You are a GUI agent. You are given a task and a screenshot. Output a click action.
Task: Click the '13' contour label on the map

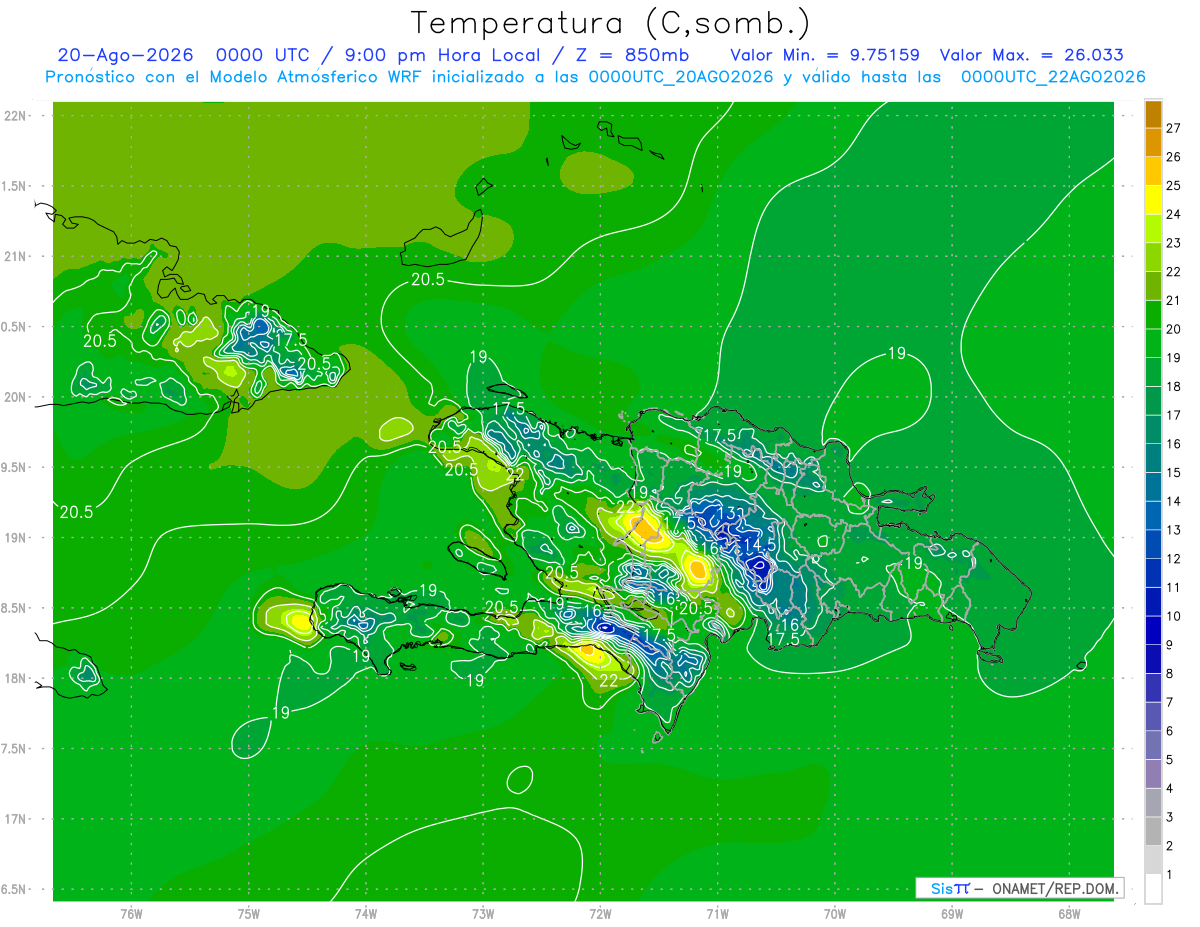pos(727,513)
